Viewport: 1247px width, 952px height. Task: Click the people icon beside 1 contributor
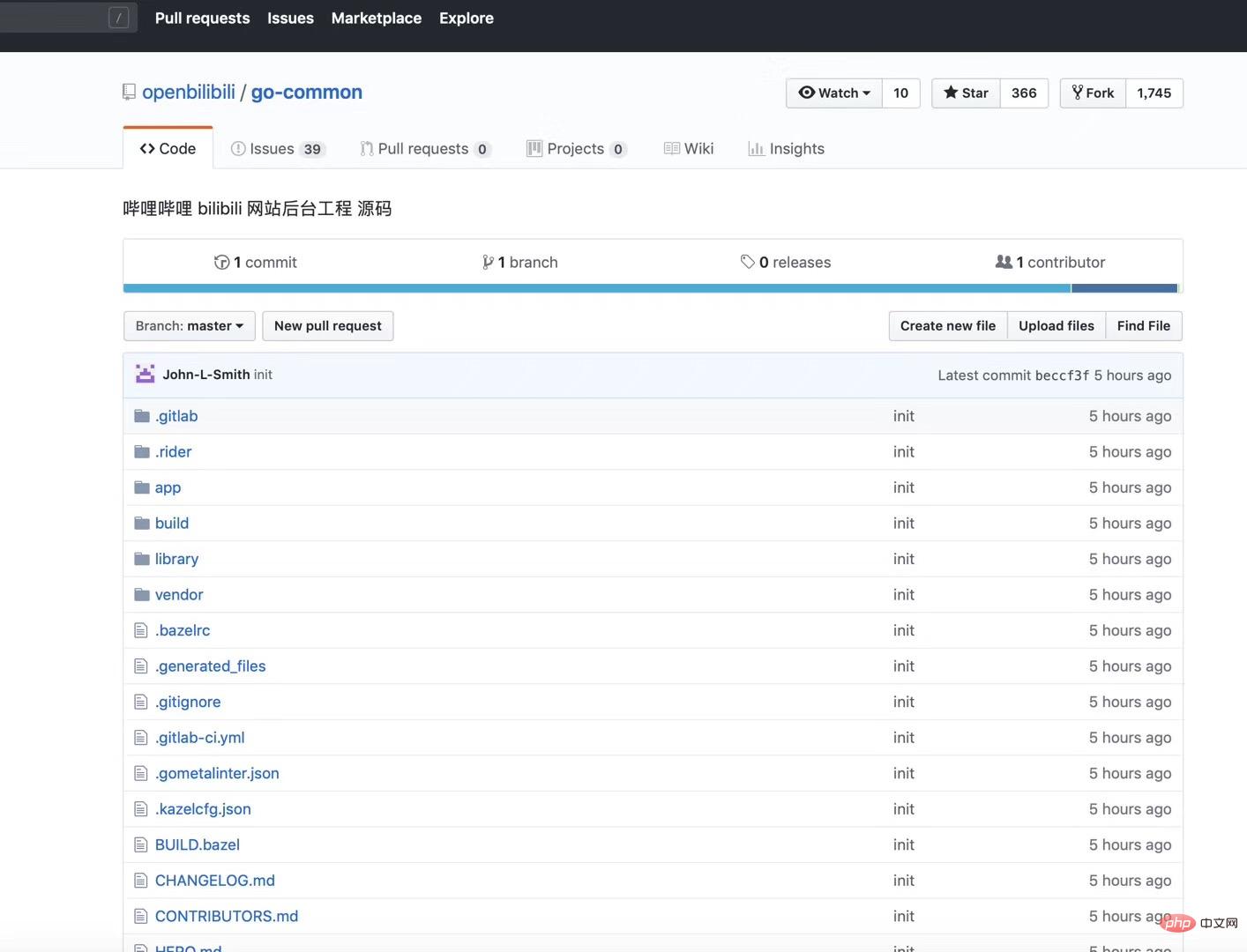(1004, 262)
